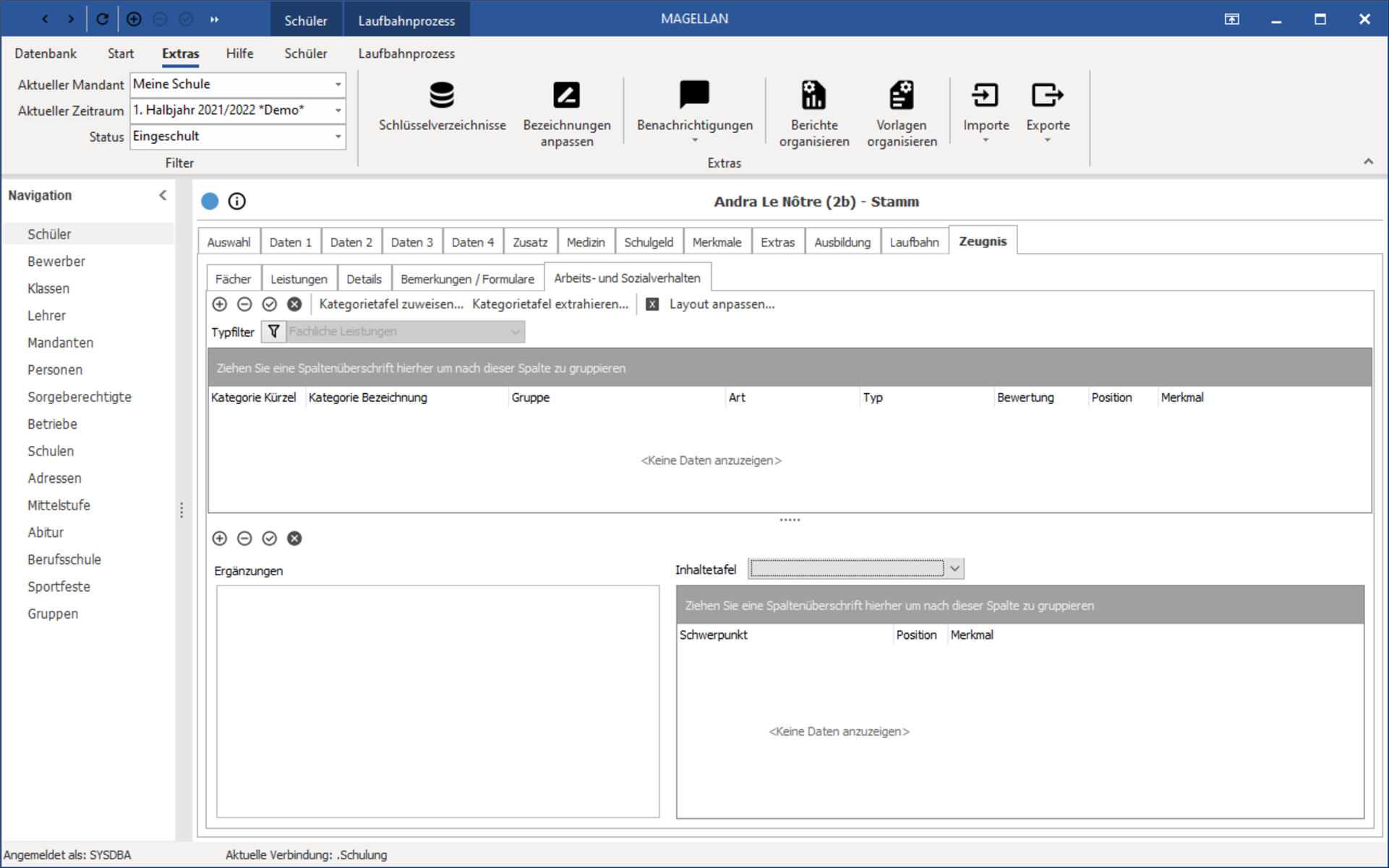Open the Importe dropdown menu
The height and width of the screenshot is (868, 1389).
click(986, 112)
